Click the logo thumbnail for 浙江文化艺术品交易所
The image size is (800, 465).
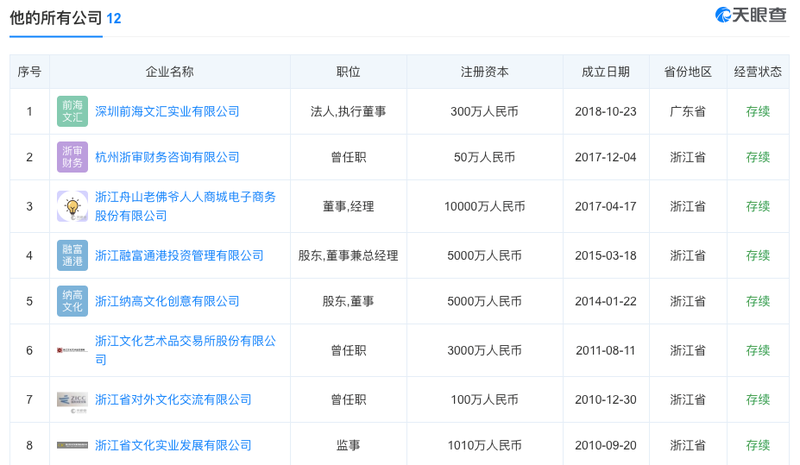coord(72,350)
